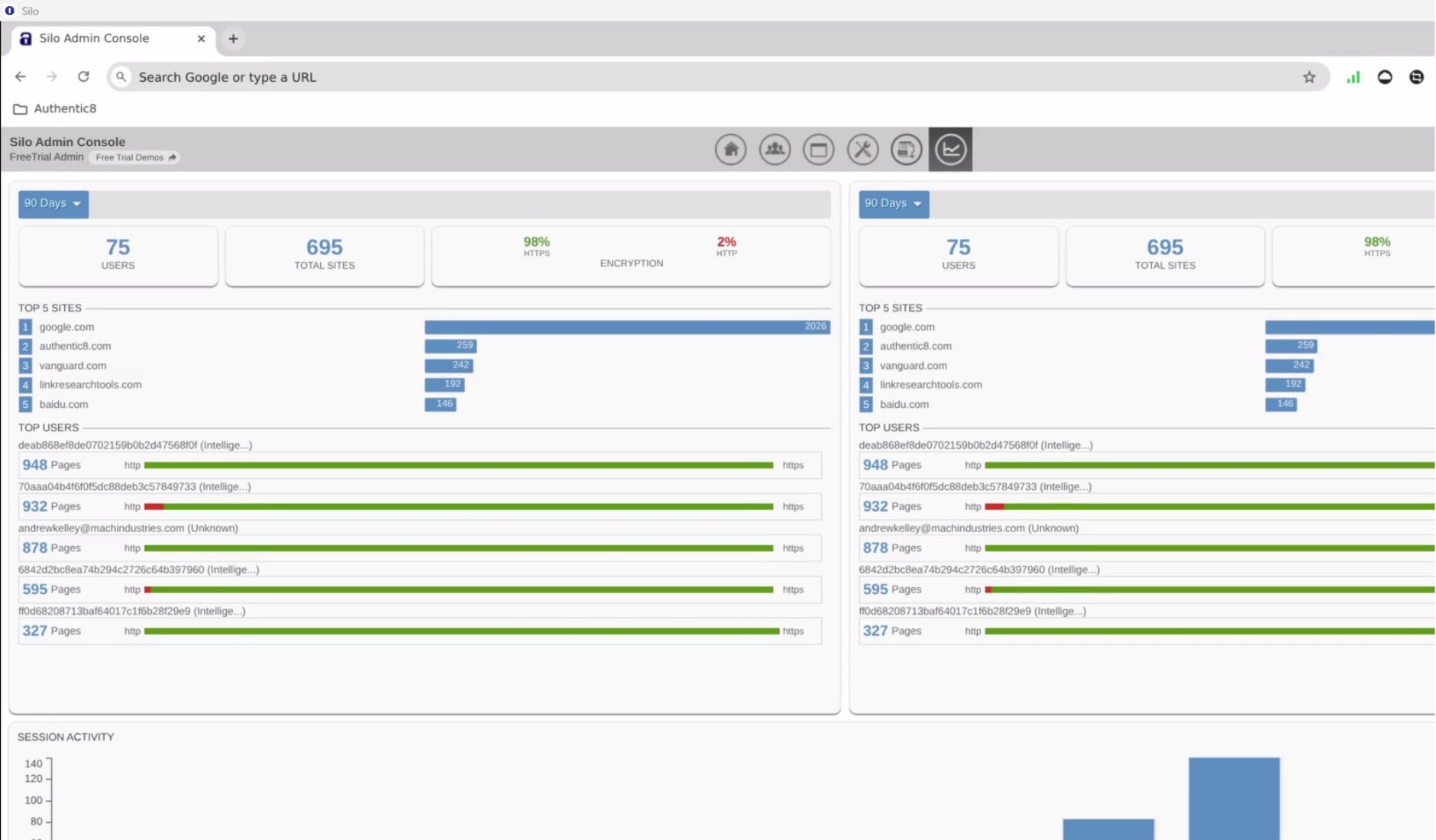This screenshot has width=1436, height=840.
Task: Click vanguard.com in right Top 5 Sites
Action: tap(913, 366)
